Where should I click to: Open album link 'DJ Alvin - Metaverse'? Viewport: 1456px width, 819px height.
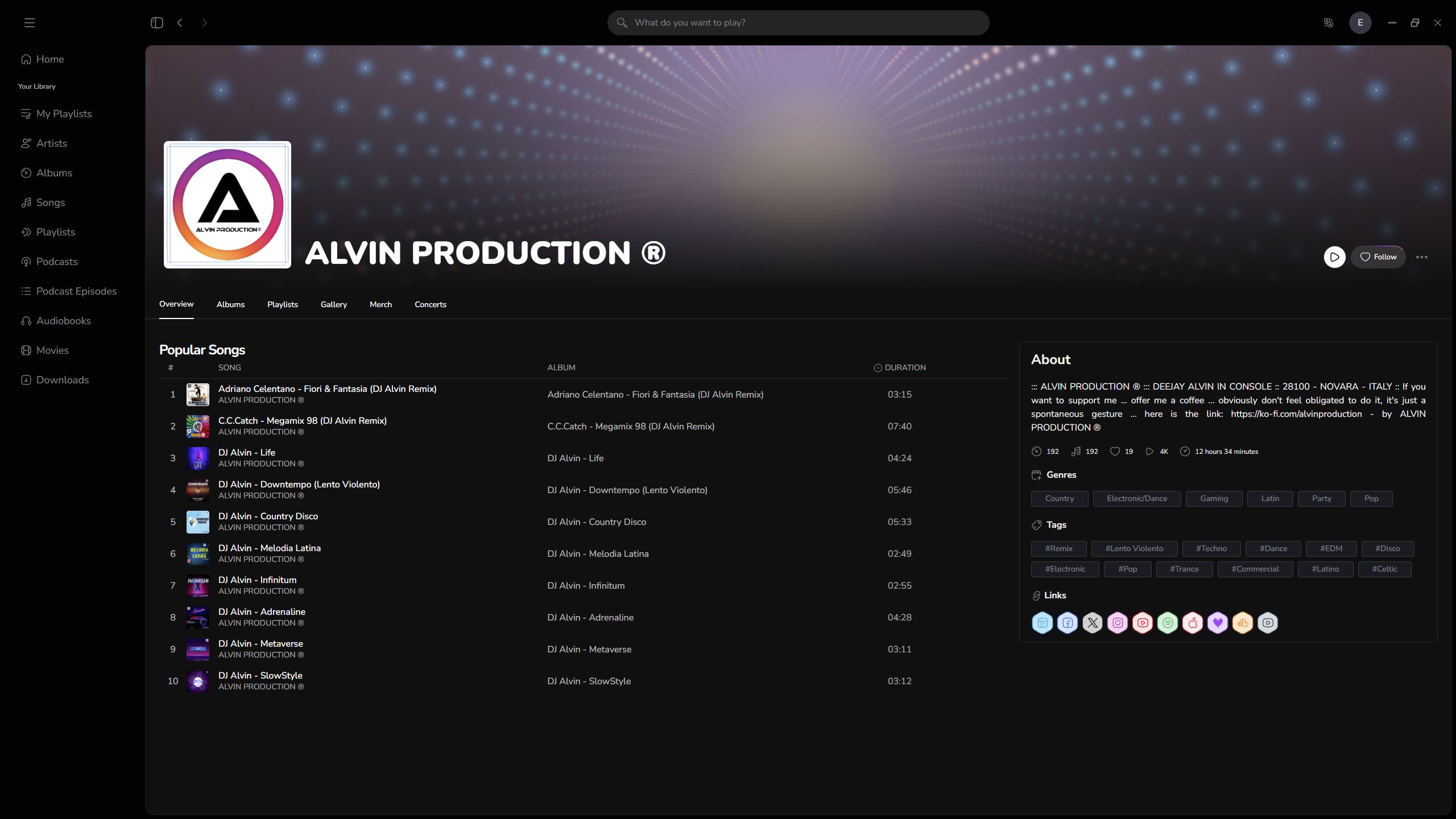[589, 650]
